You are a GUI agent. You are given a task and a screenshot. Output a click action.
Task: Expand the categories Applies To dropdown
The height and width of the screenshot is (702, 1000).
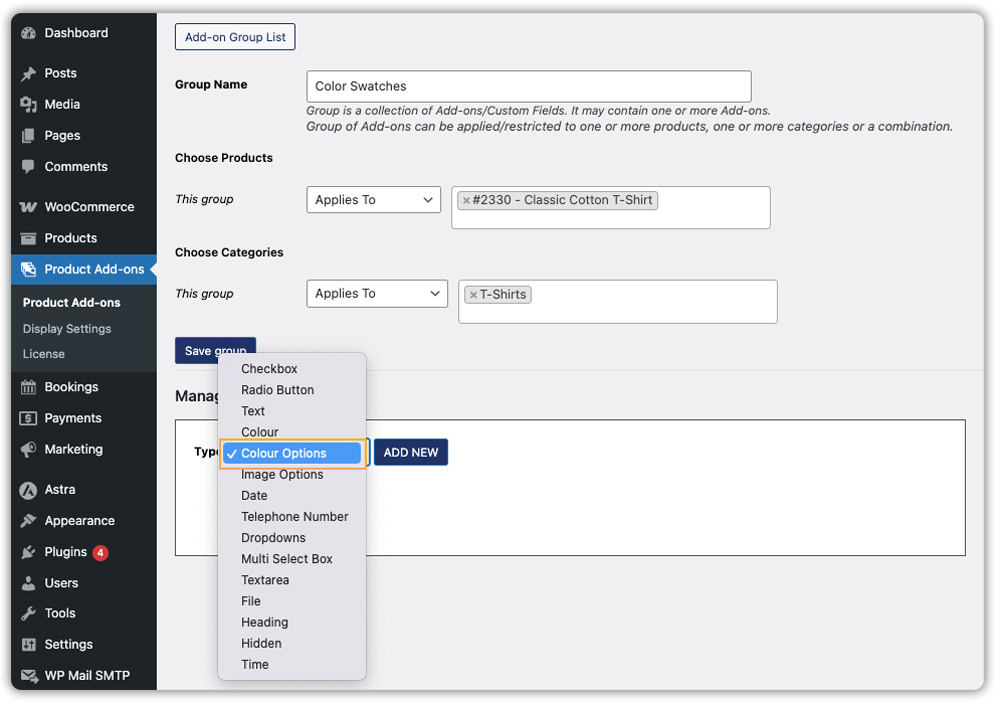pos(376,294)
